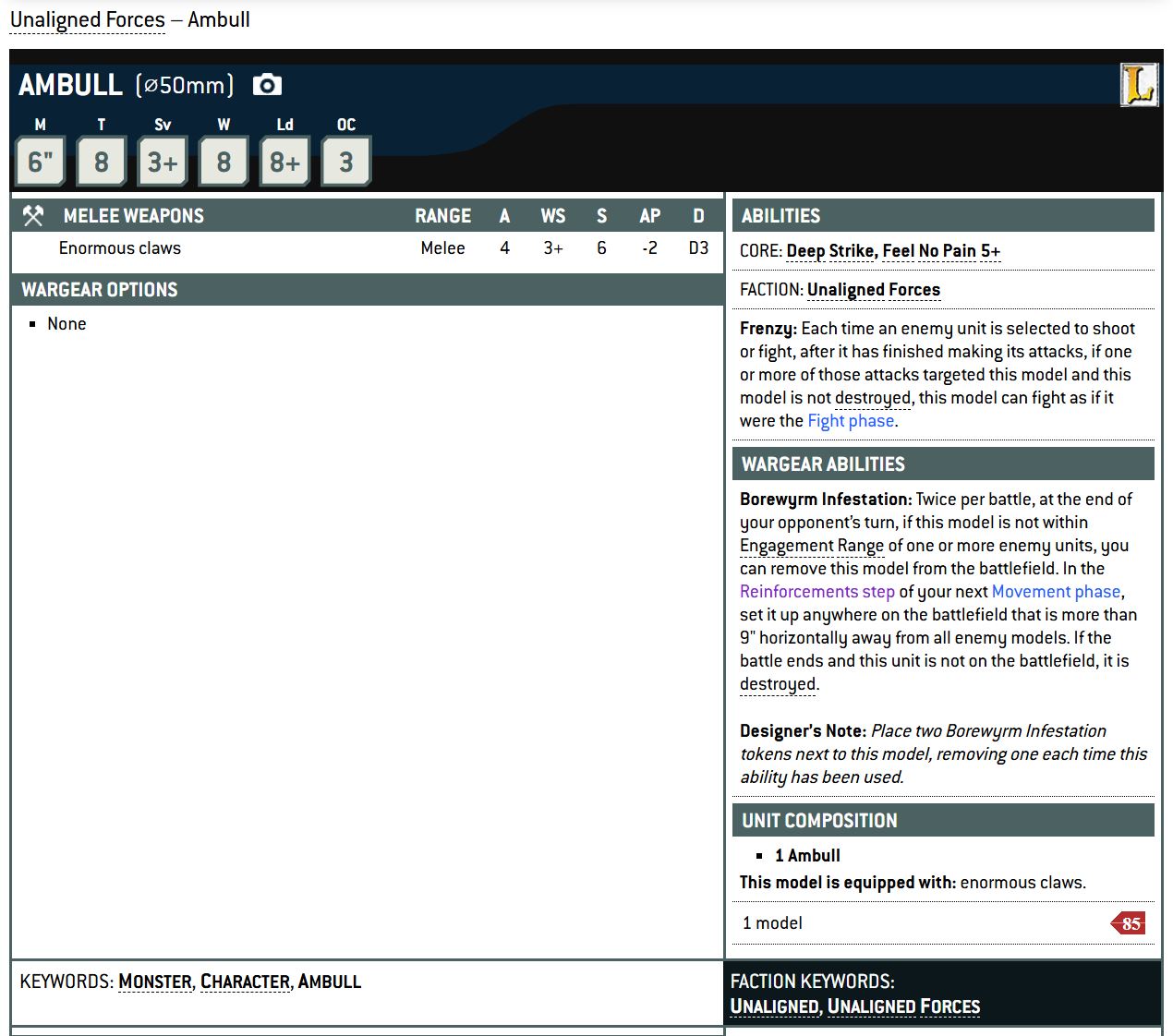Open the Movement phase link
The height and width of the screenshot is (1036, 1173).
(1057, 592)
